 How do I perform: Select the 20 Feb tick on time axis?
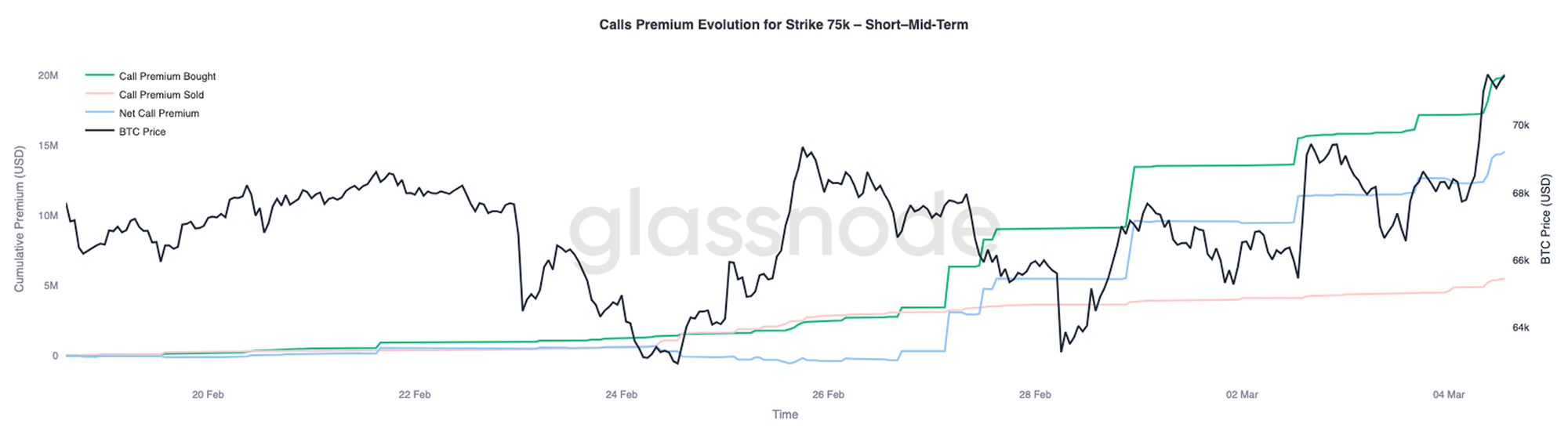tap(208, 395)
